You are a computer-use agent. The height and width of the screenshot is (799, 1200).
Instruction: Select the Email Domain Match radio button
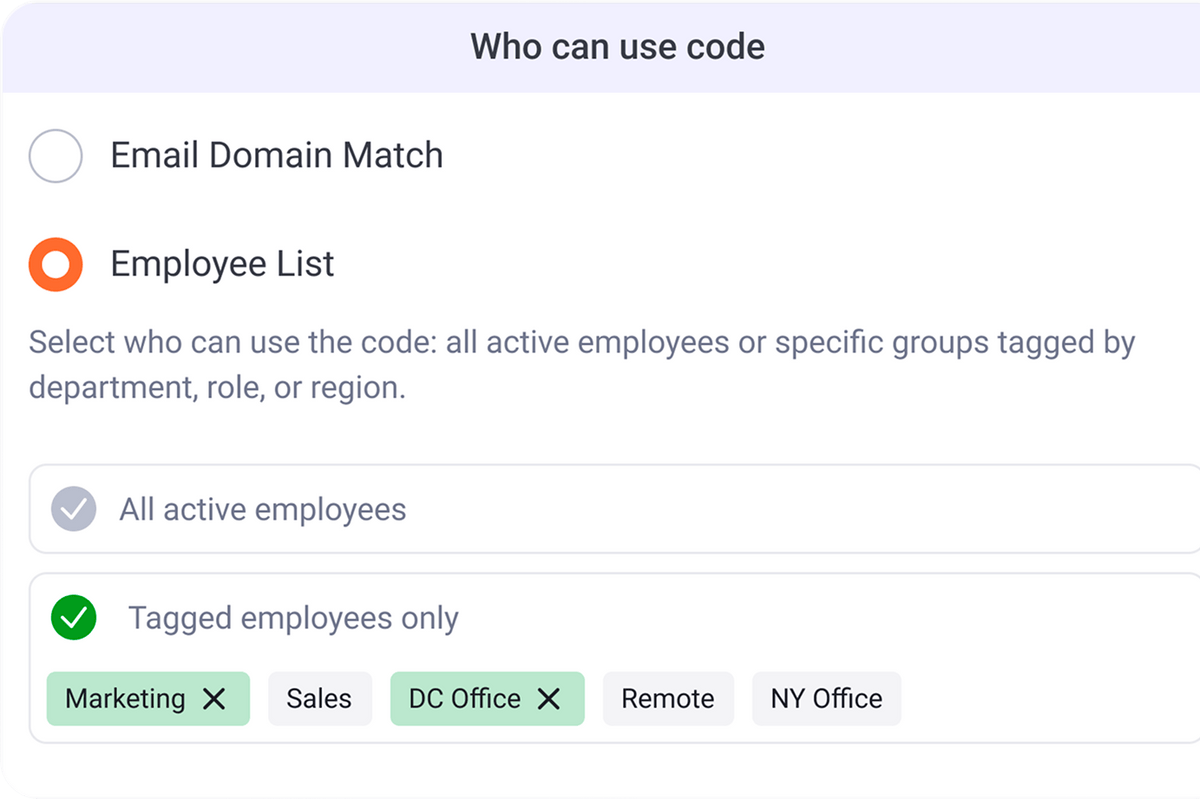click(x=55, y=156)
